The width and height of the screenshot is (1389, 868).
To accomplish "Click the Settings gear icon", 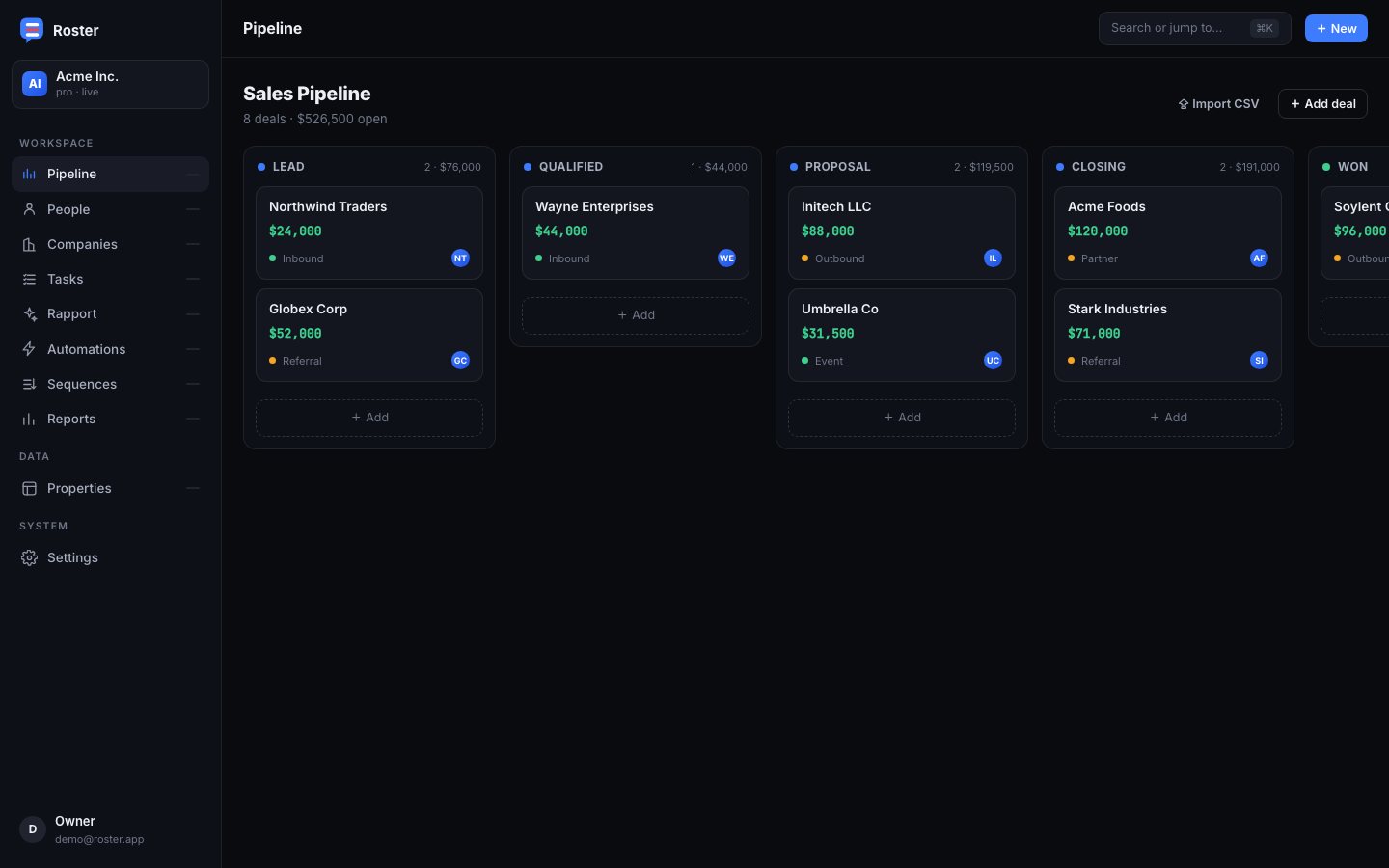I will click(29, 557).
